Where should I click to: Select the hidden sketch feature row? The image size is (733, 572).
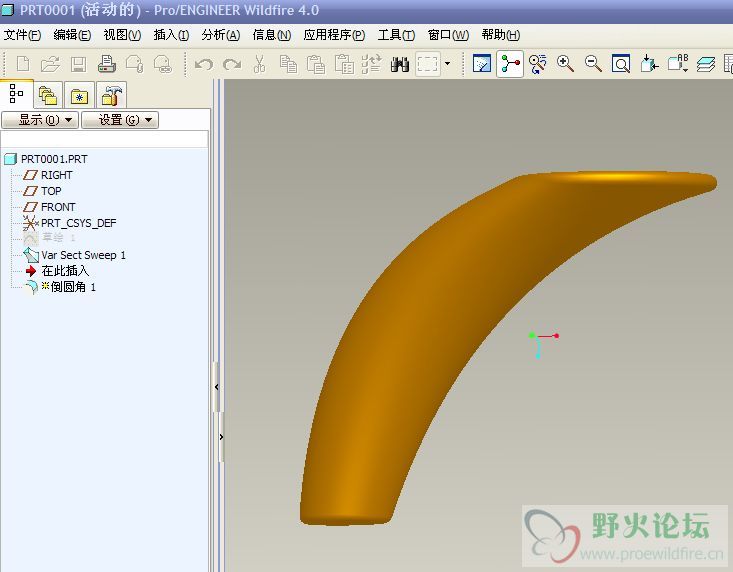tap(50, 238)
